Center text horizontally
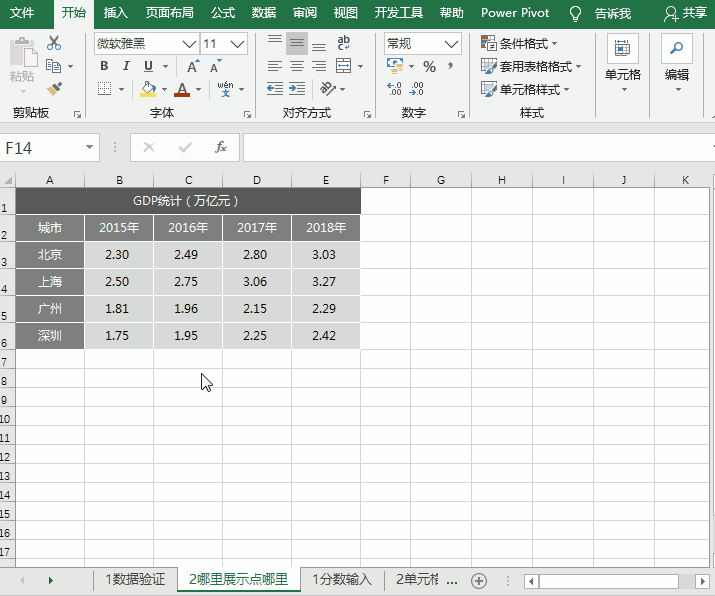 [297, 67]
